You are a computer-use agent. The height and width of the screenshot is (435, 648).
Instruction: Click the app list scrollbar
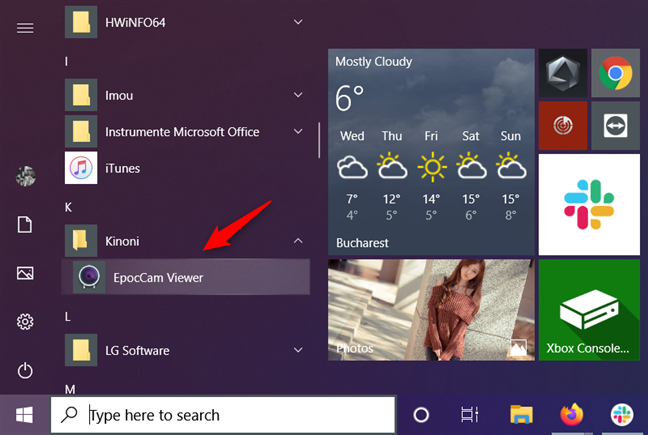click(319, 140)
